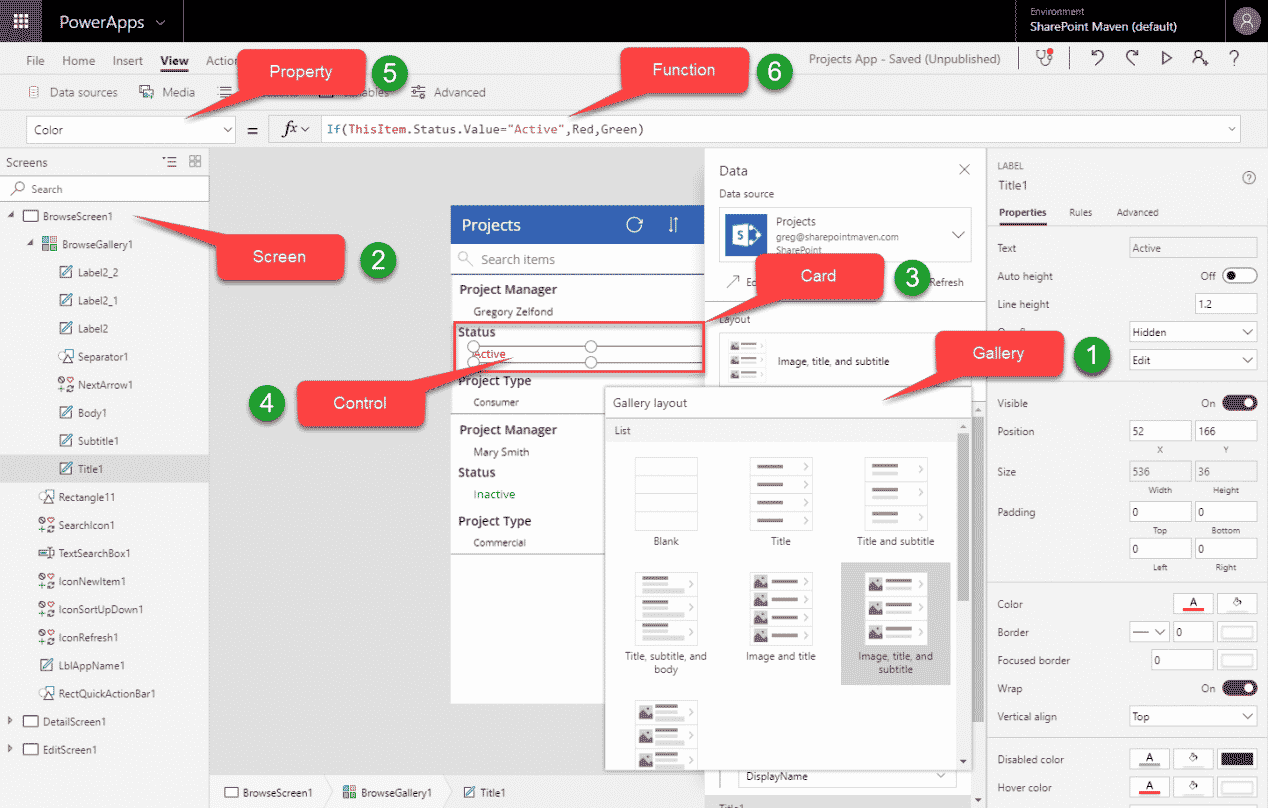Open Help with the question mark icon
This screenshot has width=1268, height=808.
pos(1234,59)
